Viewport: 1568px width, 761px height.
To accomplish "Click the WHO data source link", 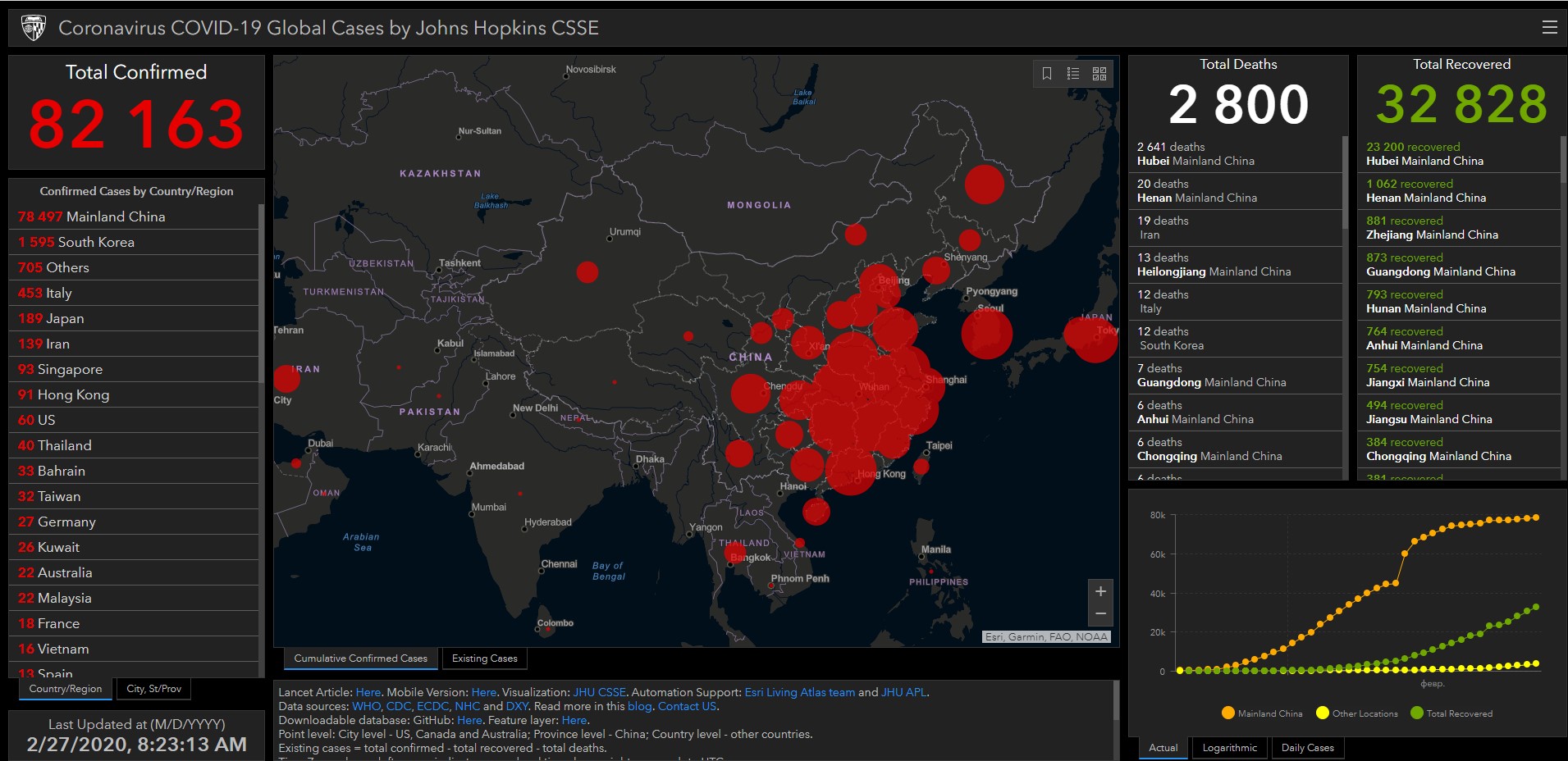I will pyautogui.click(x=366, y=706).
